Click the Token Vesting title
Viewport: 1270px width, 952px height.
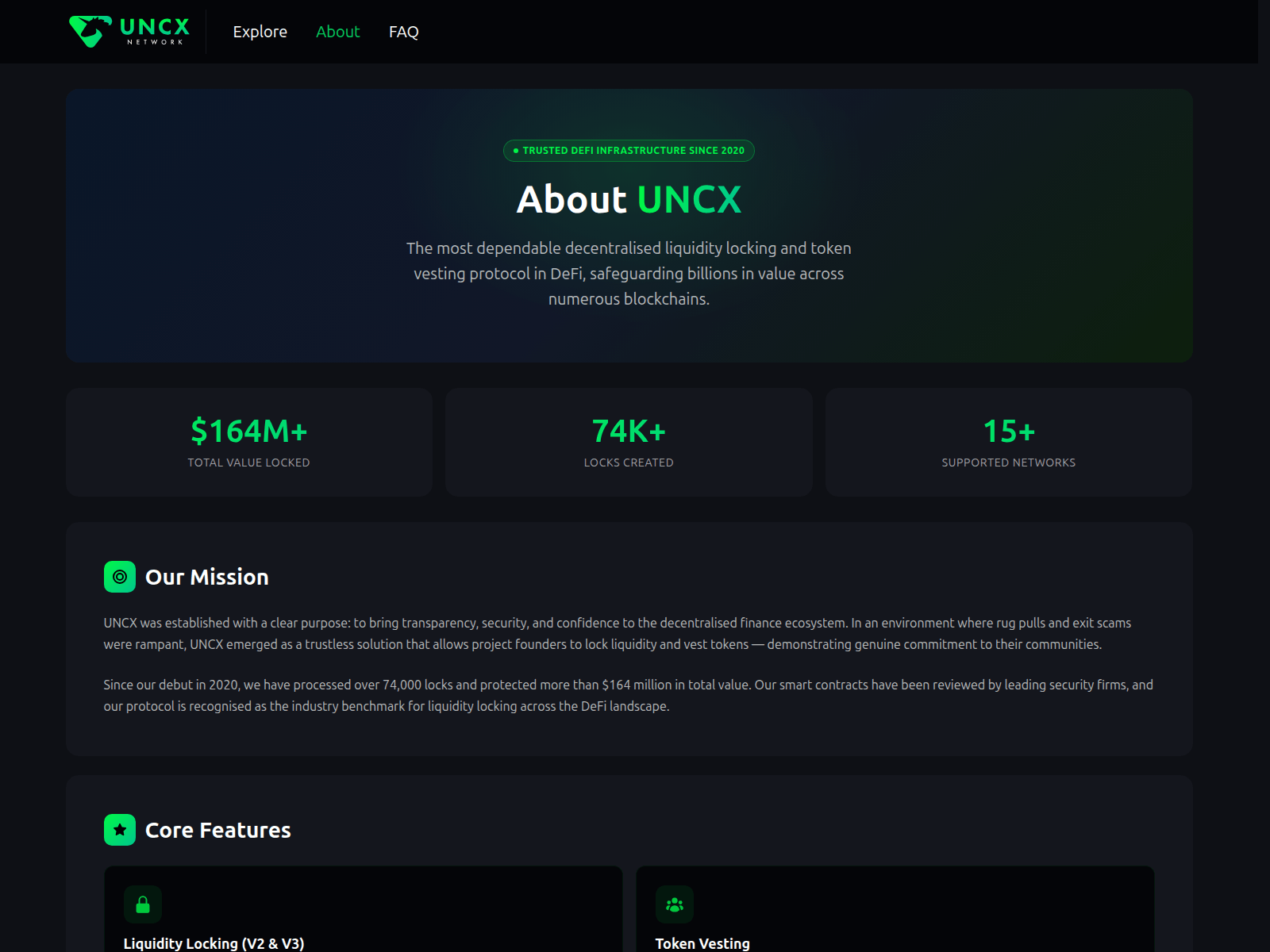pos(702,943)
